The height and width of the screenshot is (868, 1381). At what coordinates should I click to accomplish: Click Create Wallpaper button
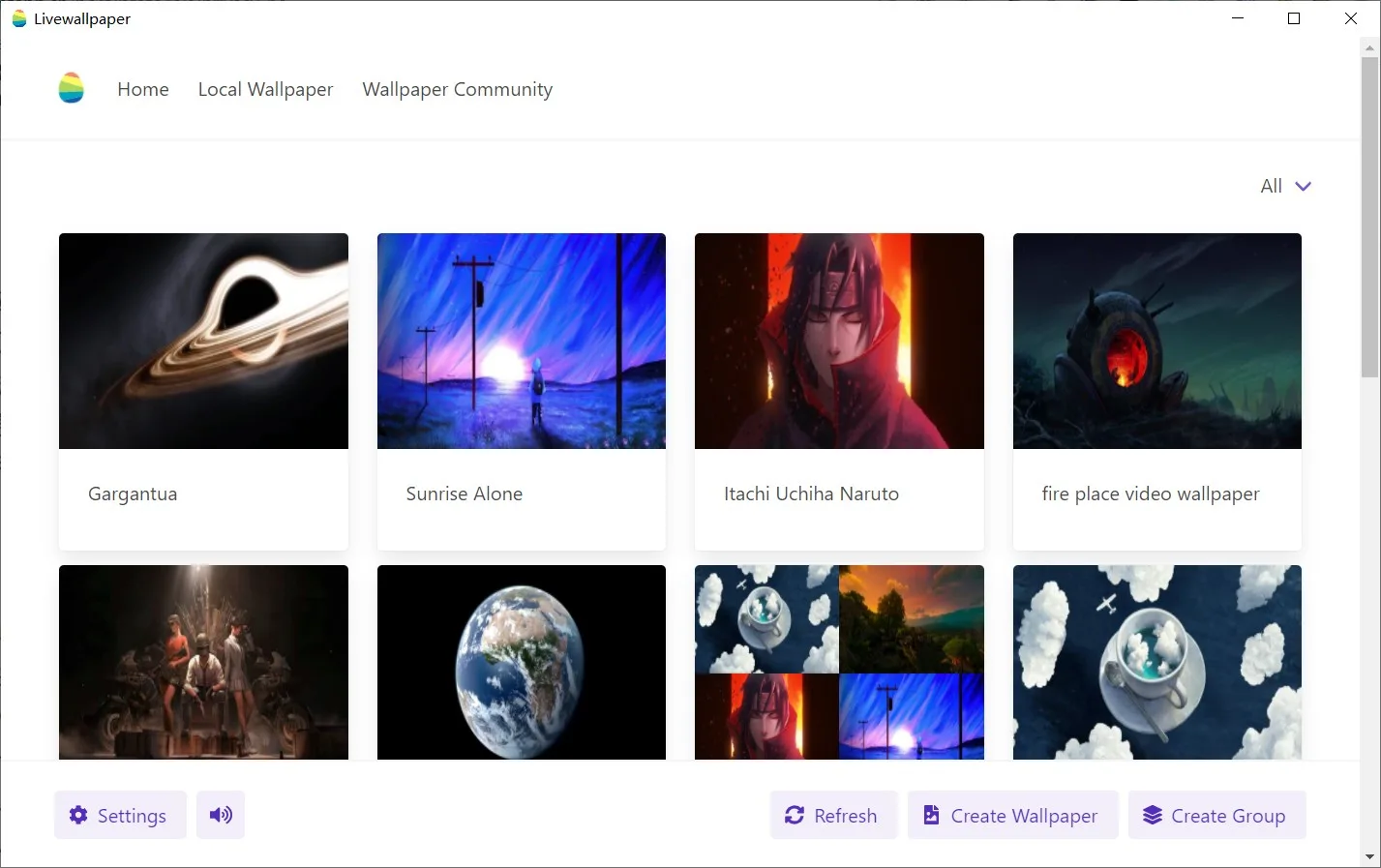pyautogui.click(x=1012, y=815)
